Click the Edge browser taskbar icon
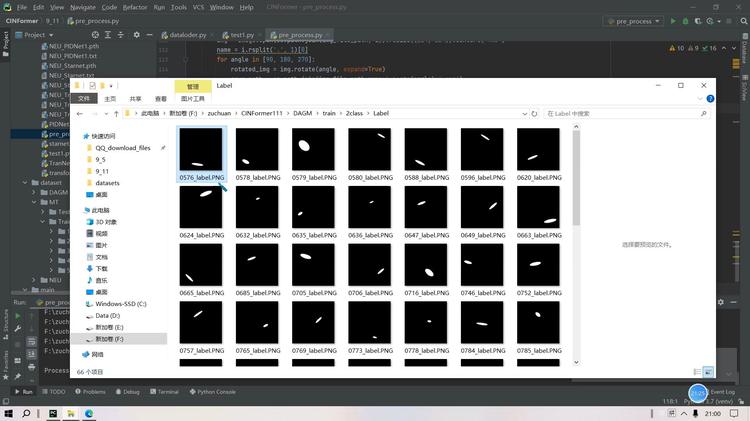 (89, 413)
